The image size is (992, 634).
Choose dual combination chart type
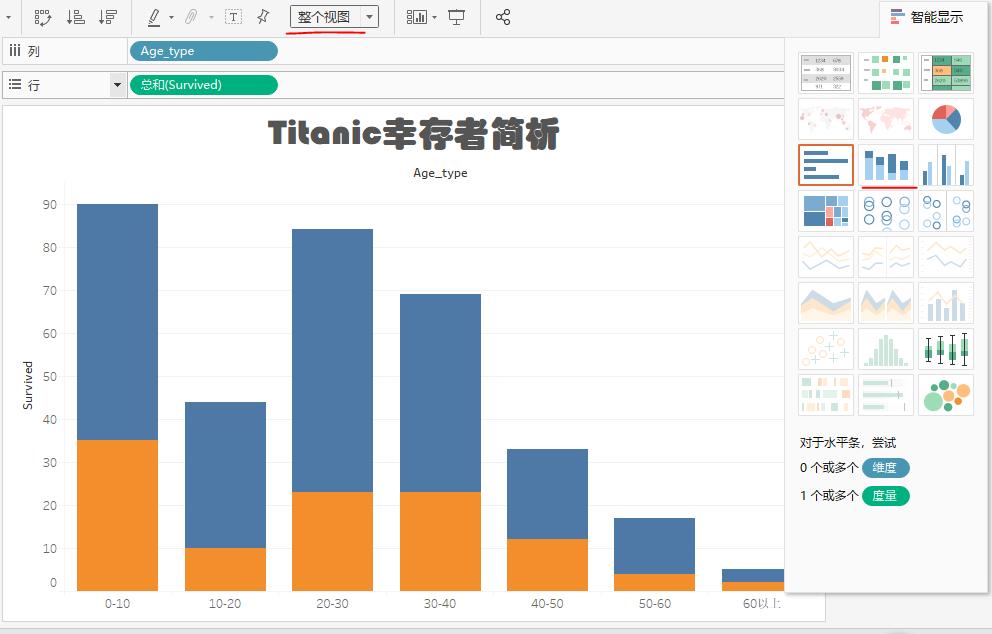pos(946,303)
